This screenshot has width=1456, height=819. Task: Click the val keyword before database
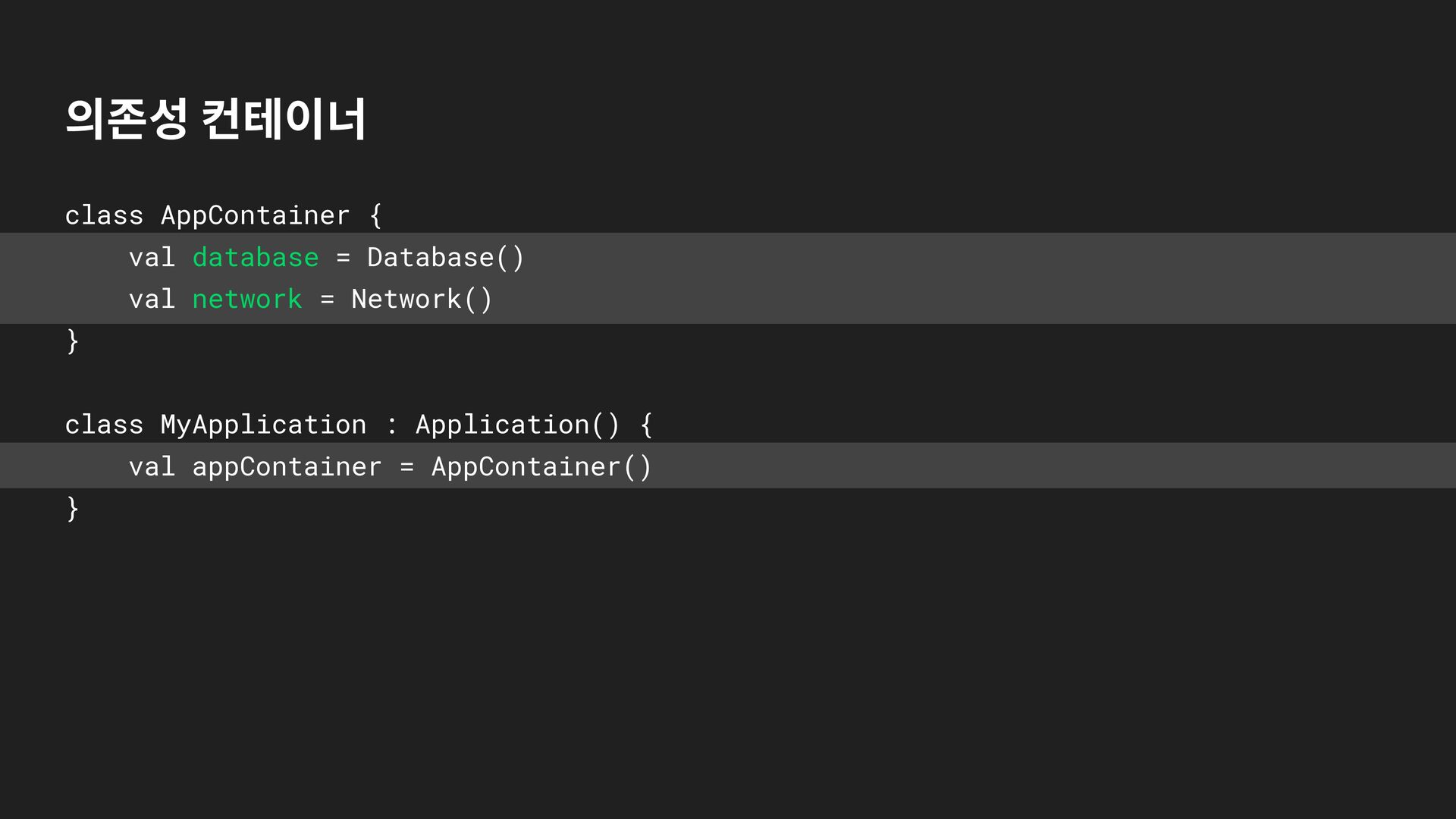pos(152,258)
